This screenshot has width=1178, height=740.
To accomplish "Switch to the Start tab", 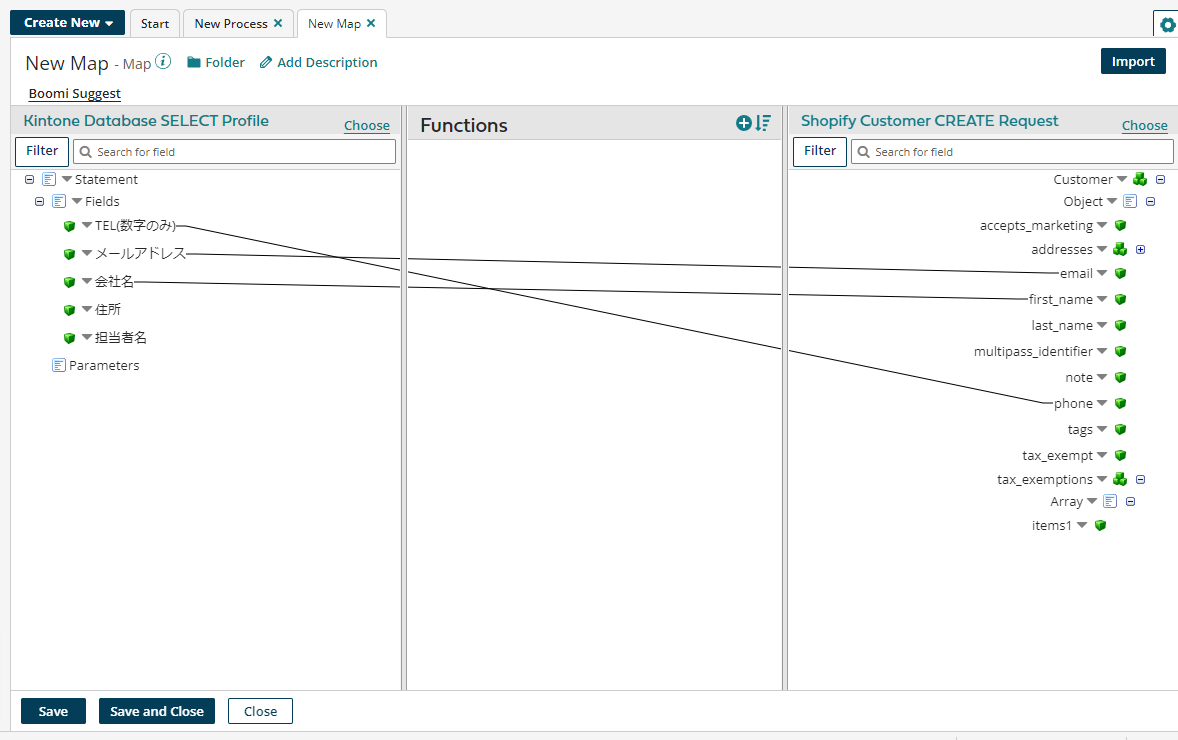I will pos(155,23).
